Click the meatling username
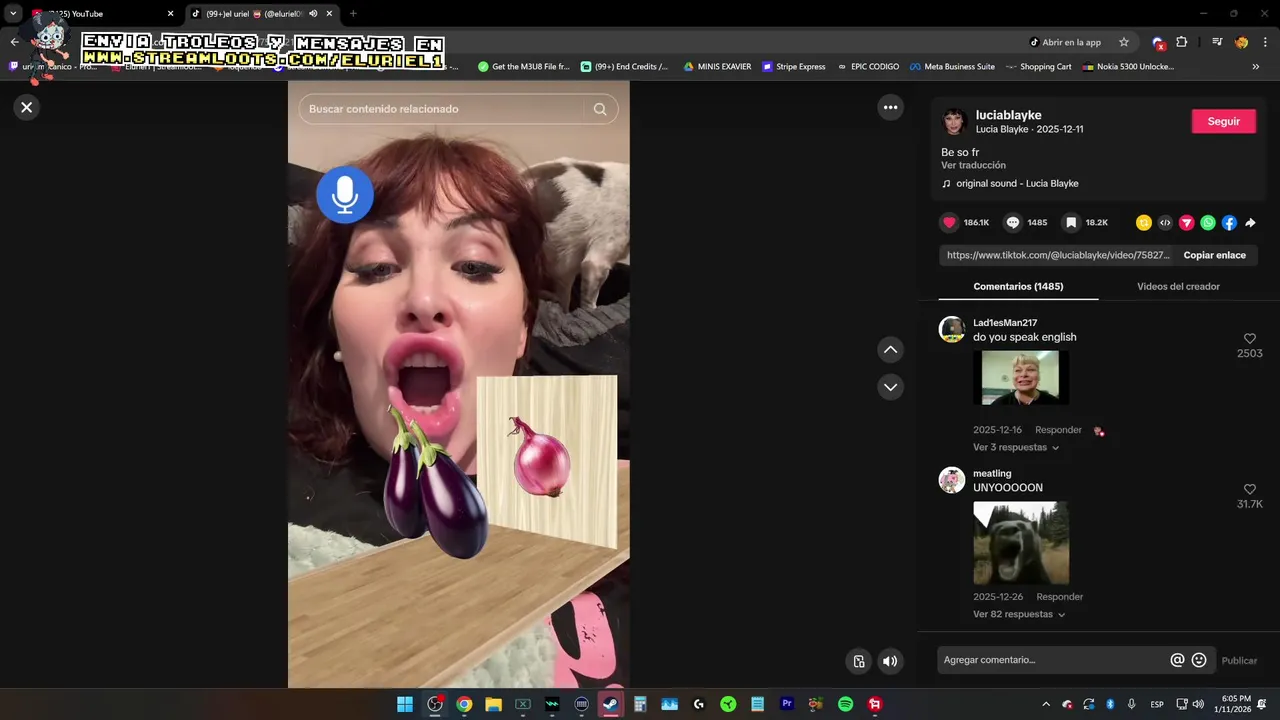 tap(992, 474)
